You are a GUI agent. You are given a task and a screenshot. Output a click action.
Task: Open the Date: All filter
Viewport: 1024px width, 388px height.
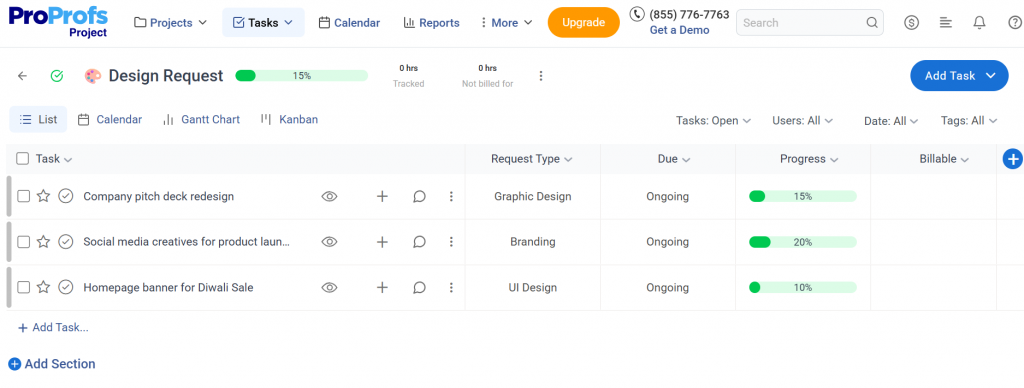point(891,121)
